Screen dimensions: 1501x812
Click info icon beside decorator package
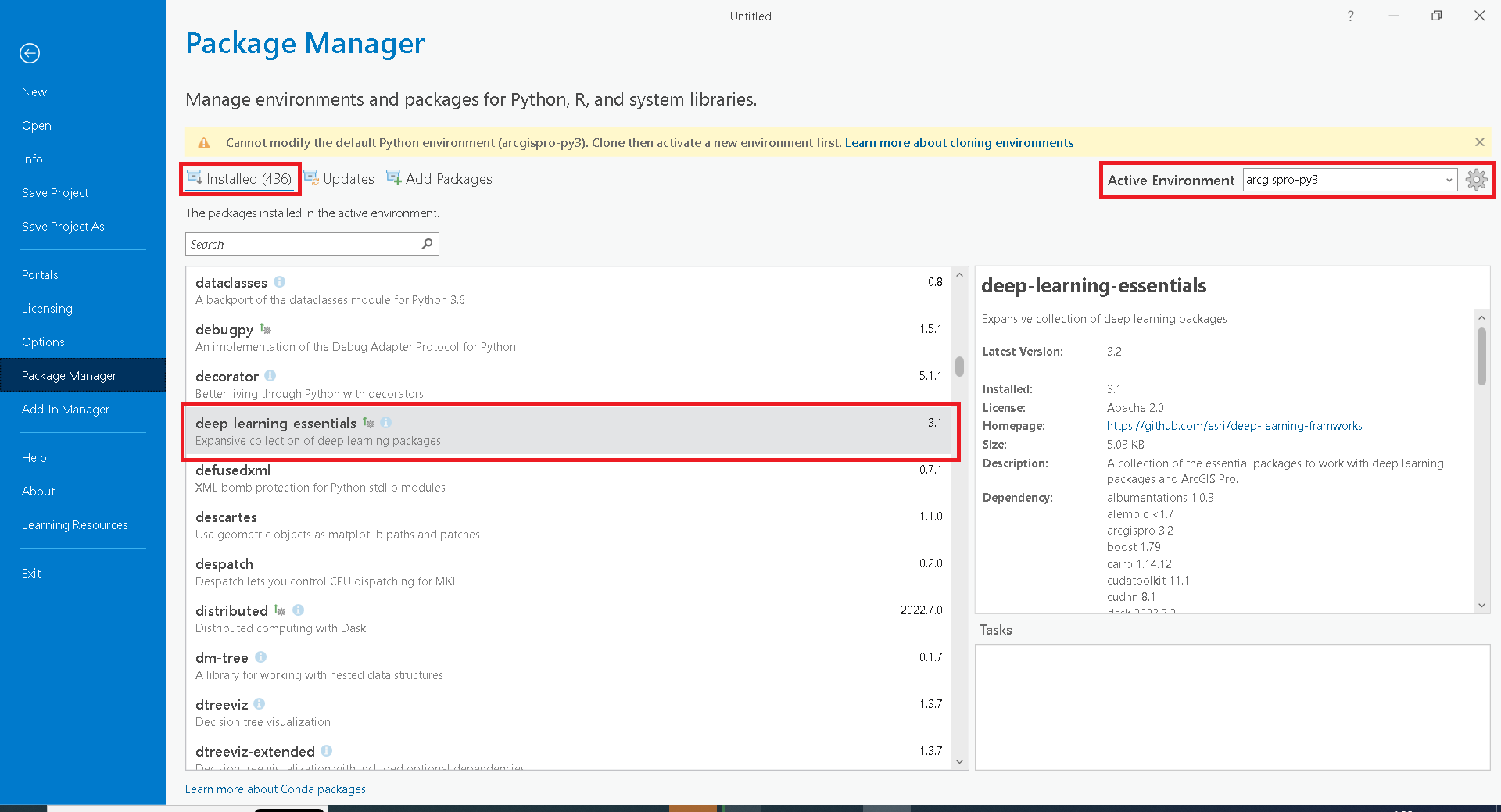(270, 376)
